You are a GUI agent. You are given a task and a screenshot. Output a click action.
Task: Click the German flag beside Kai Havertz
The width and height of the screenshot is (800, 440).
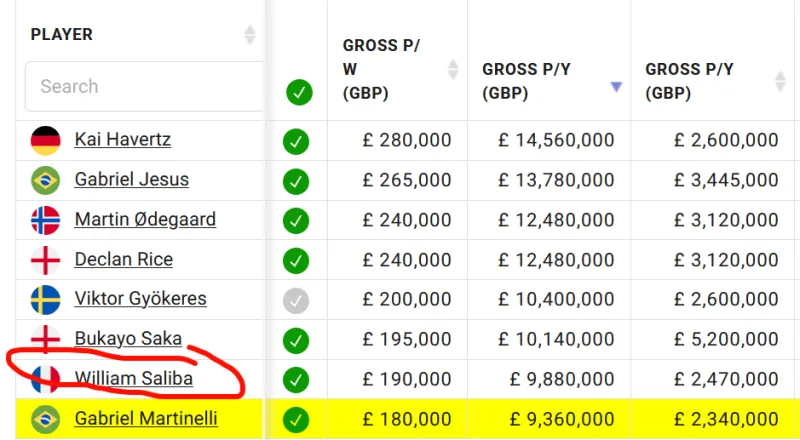click(46, 140)
